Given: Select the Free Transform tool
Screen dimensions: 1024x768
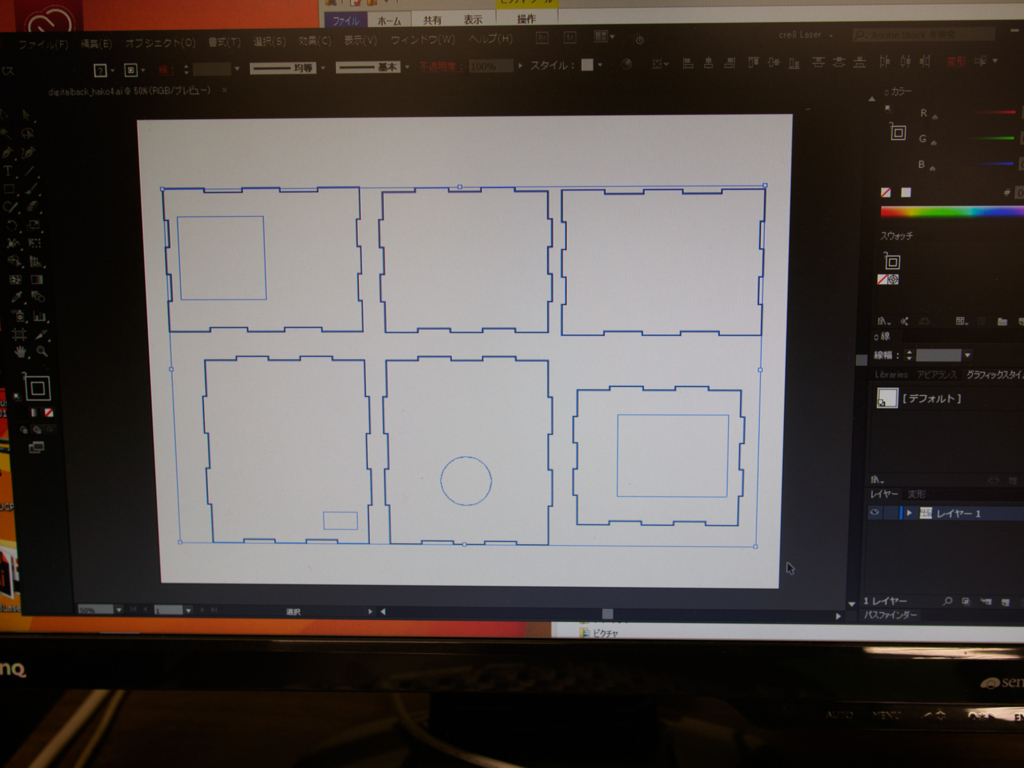Looking at the screenshot, I should [x=35, y=244].
